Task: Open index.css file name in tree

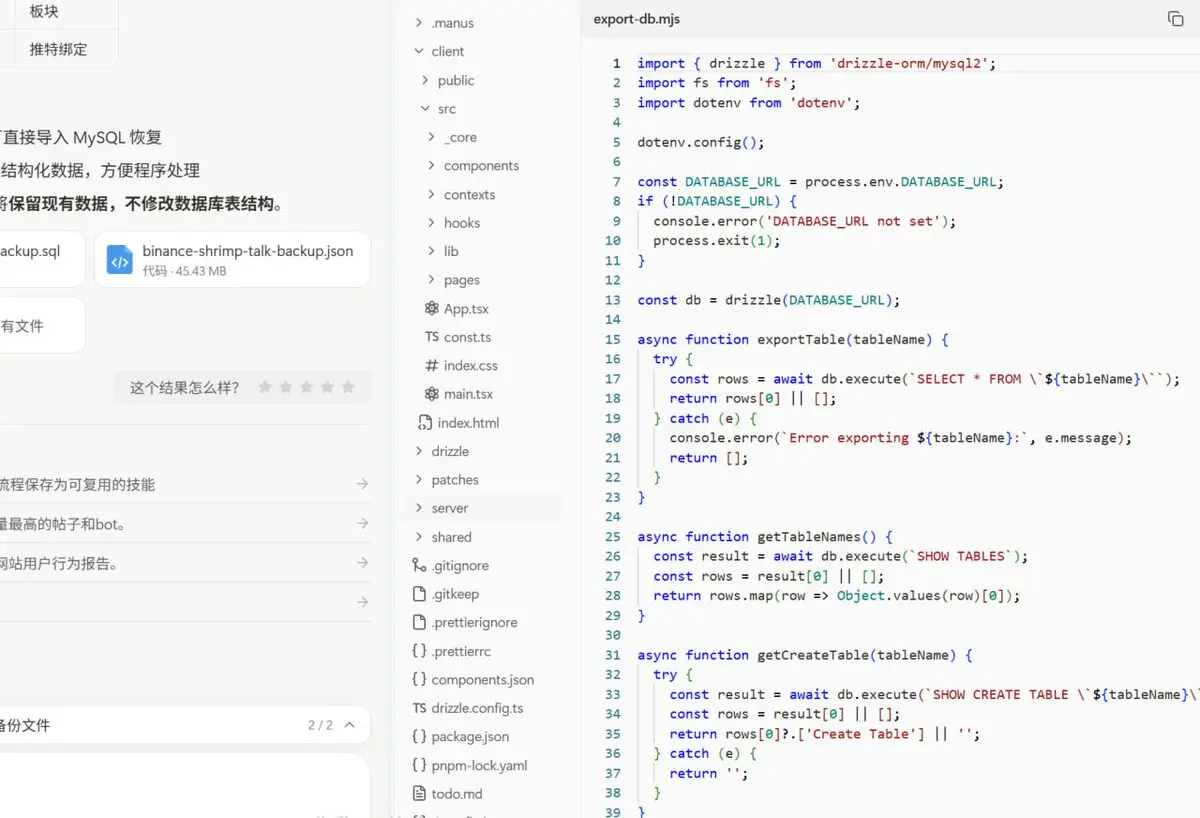Action: click(x=471, y=366)
